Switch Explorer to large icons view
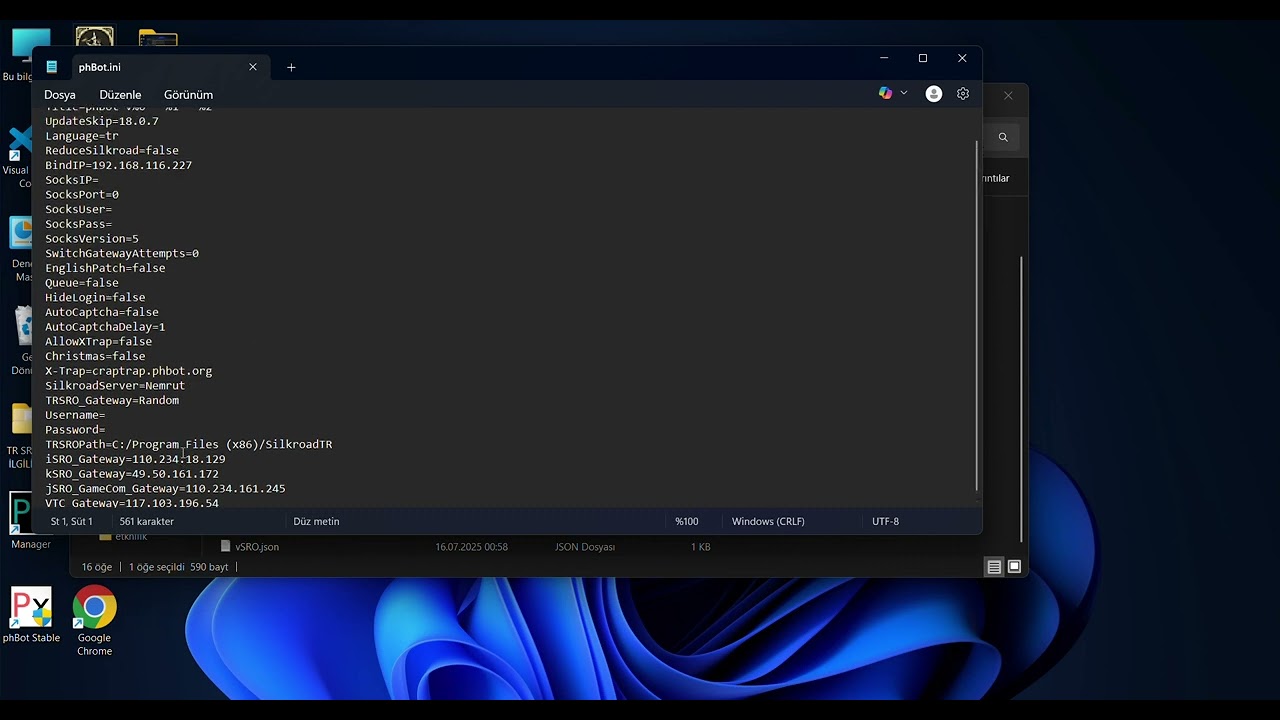 (x=1014, y=567)
